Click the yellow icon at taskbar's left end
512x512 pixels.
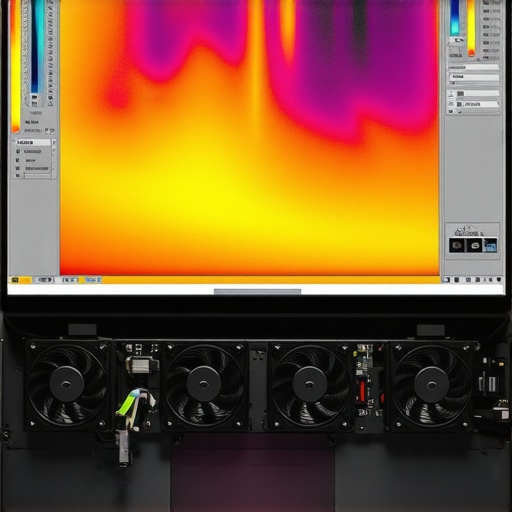pyautogui.click(x=15, y=280)
